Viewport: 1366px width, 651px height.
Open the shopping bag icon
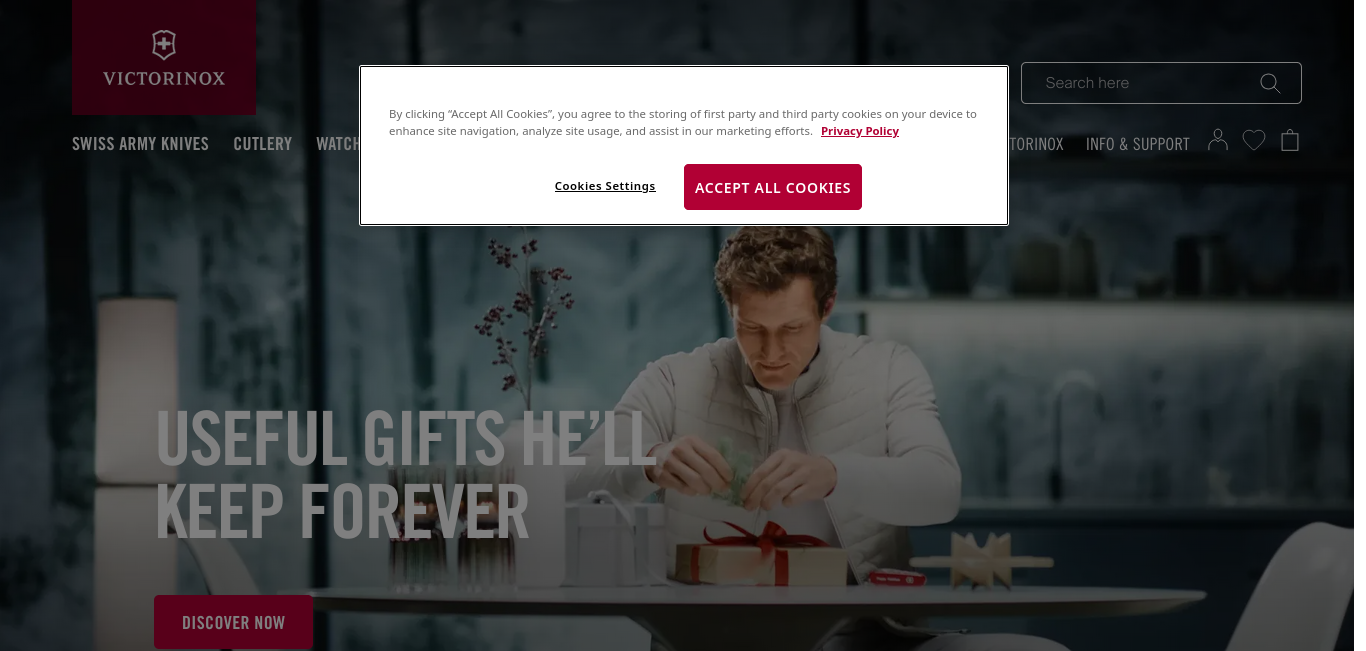tap(1290, 140)
